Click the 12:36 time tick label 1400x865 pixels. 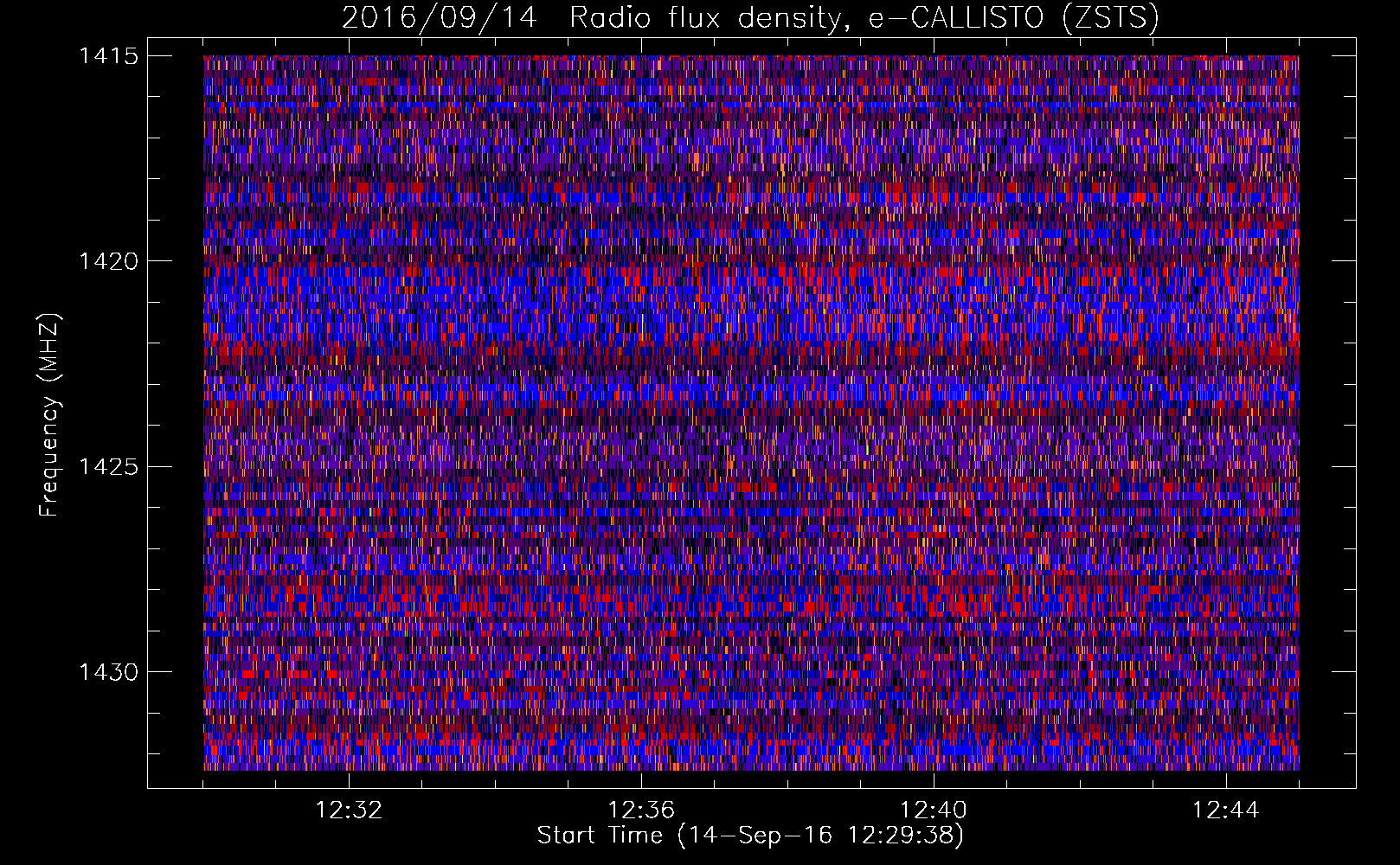pyautogui.click(x=641, y=811)
